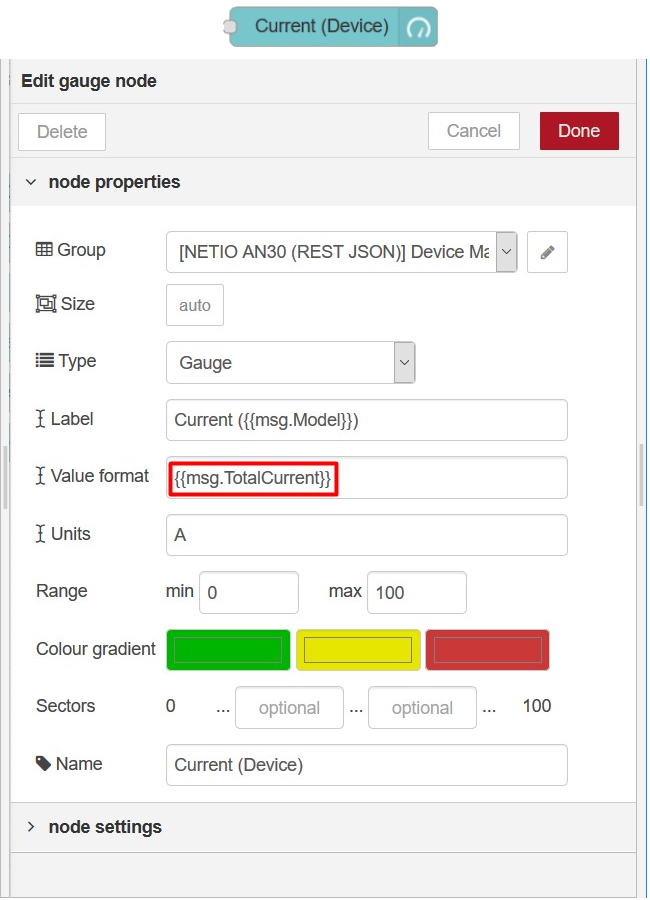Click the Delete button
This screenshot has width=650, height=900.
click(x=62, y=132)
